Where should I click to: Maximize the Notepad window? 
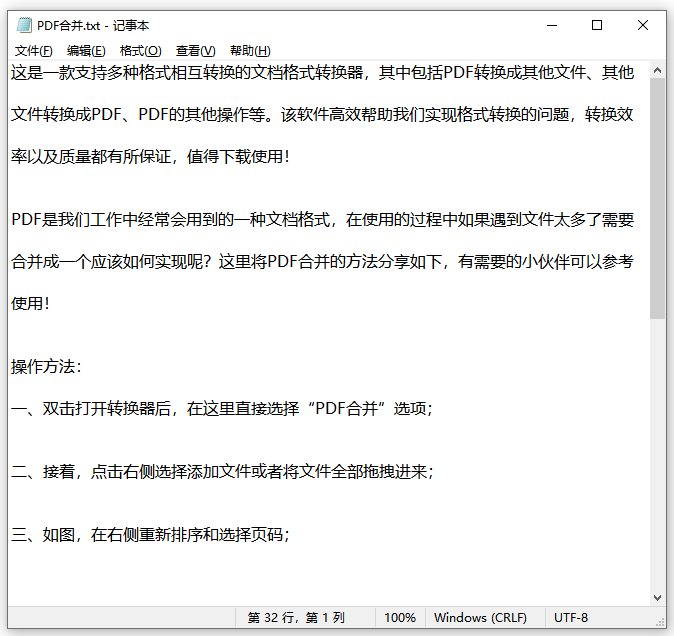[597, 25]
